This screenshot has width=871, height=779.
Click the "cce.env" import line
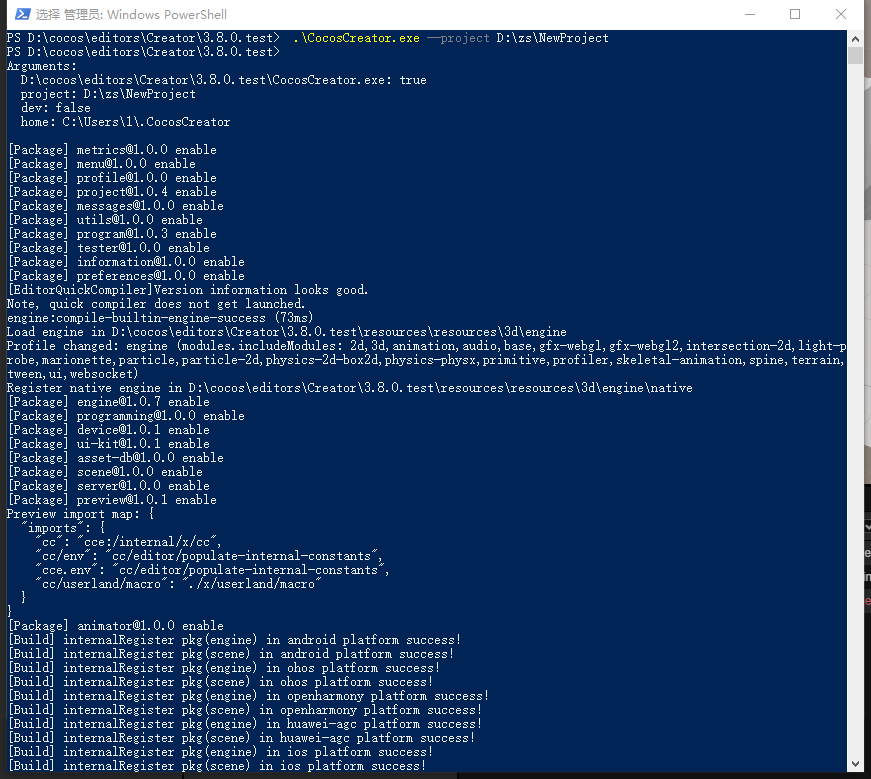[x=212, y=570]
